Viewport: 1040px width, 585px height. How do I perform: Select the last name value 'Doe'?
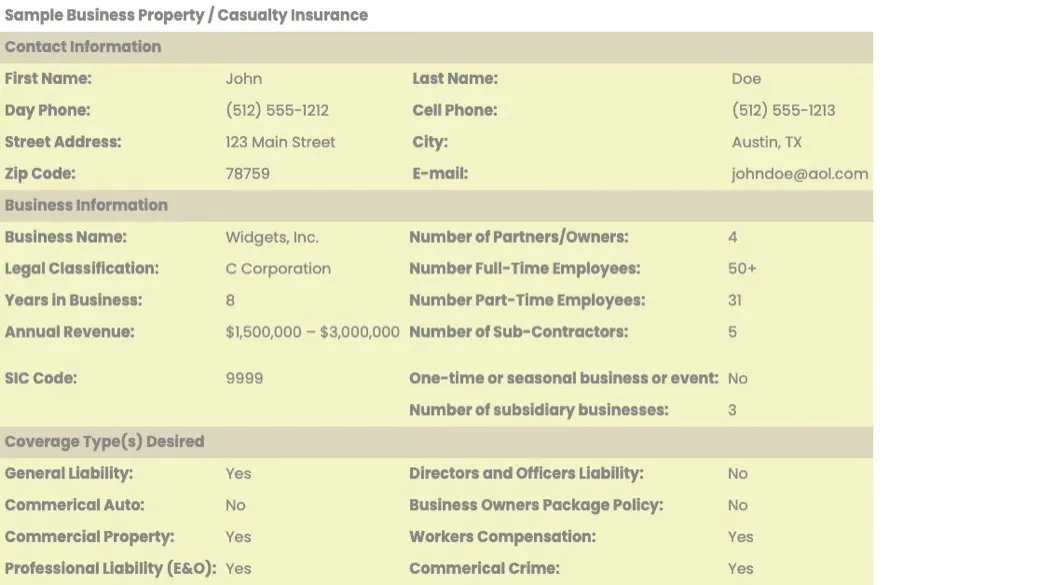pyautogui.click(x=746, y=78)
